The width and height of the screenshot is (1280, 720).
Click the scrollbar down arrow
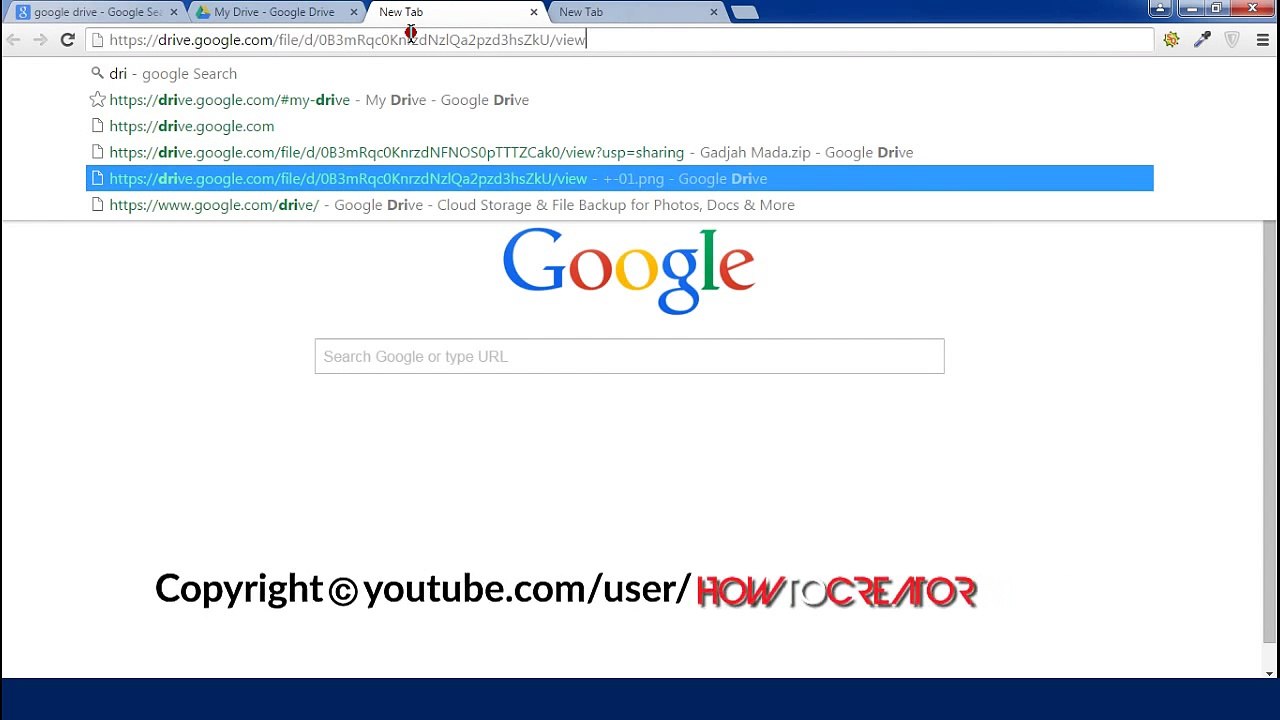point(1270,673)
